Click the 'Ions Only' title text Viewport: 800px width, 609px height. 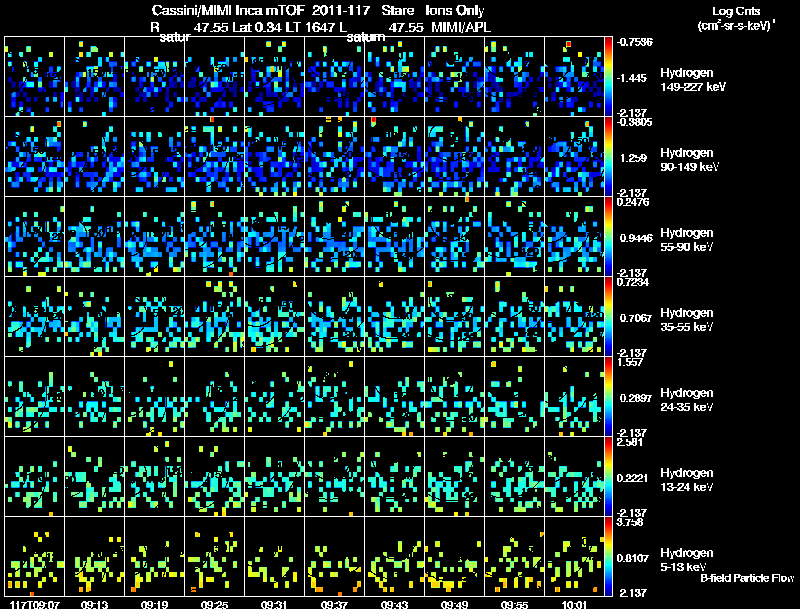pyautogui.click(x=455, y=10)
